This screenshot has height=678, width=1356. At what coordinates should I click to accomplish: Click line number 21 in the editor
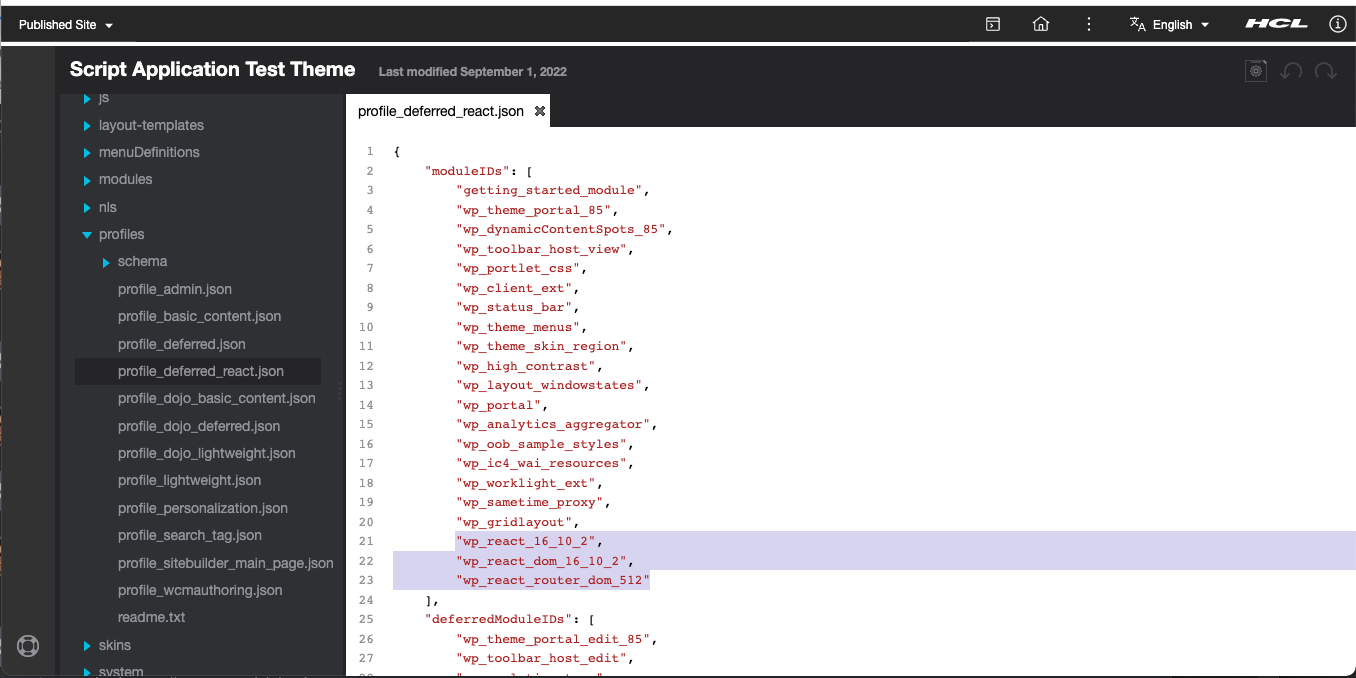[x=366, y=541]
